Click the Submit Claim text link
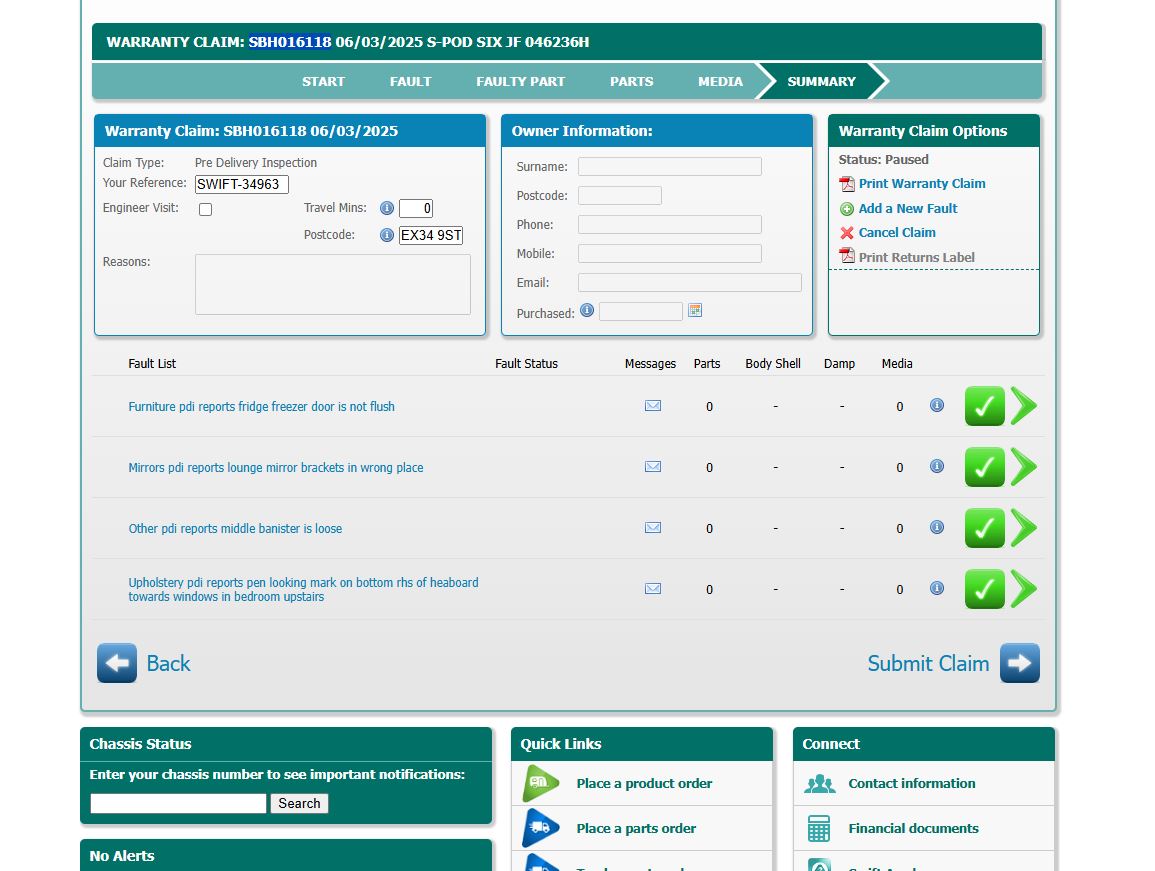This screenshot has height=871, width=1155. point(928,663)
